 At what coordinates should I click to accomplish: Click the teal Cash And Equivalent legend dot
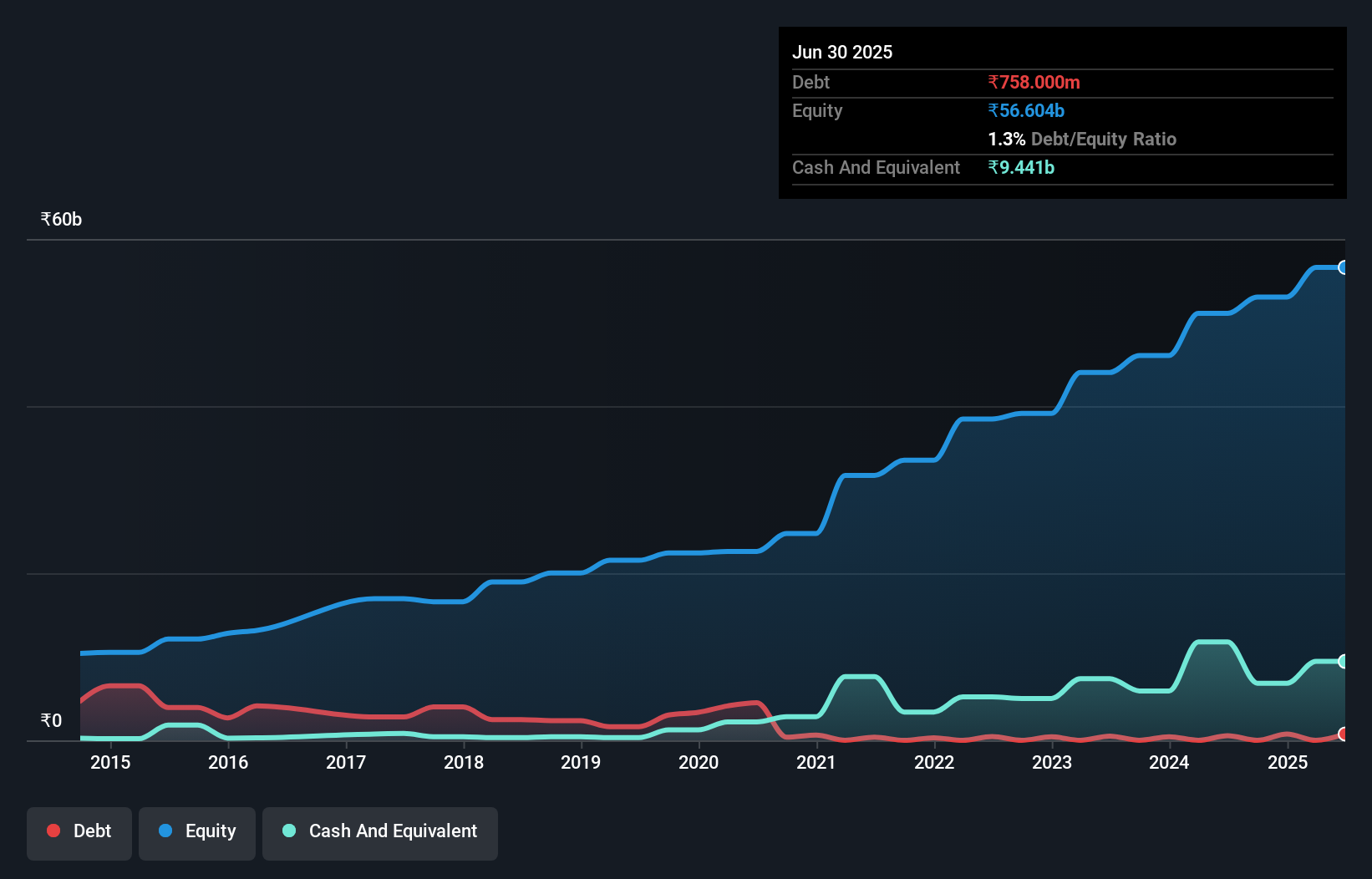tap(289, 831)
